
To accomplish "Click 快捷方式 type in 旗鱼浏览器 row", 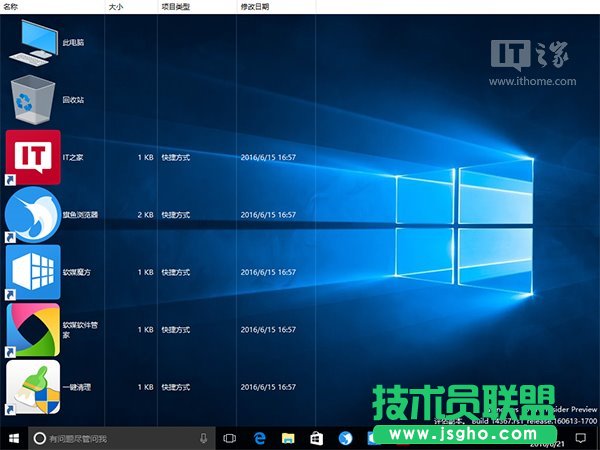I will [176, 215].
